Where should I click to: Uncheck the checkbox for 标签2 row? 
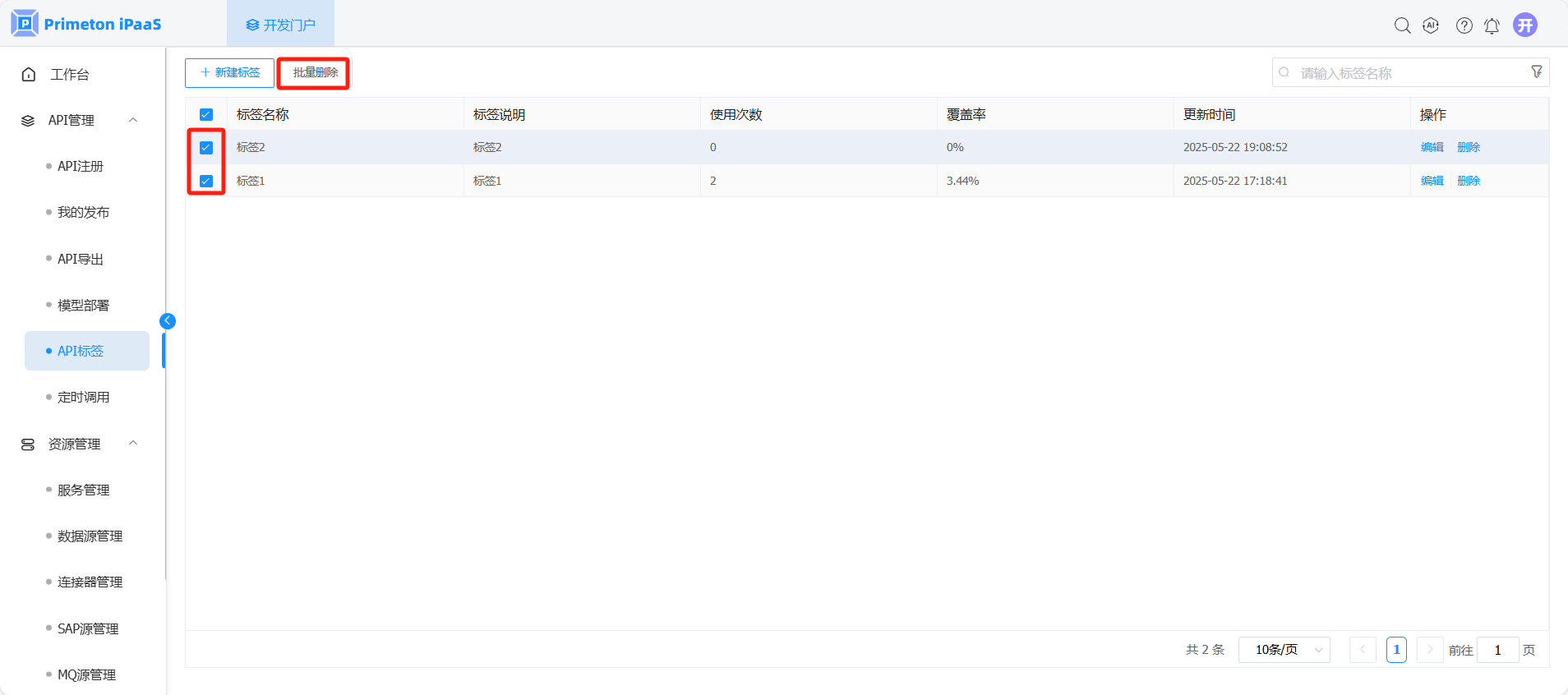point(206,148)
